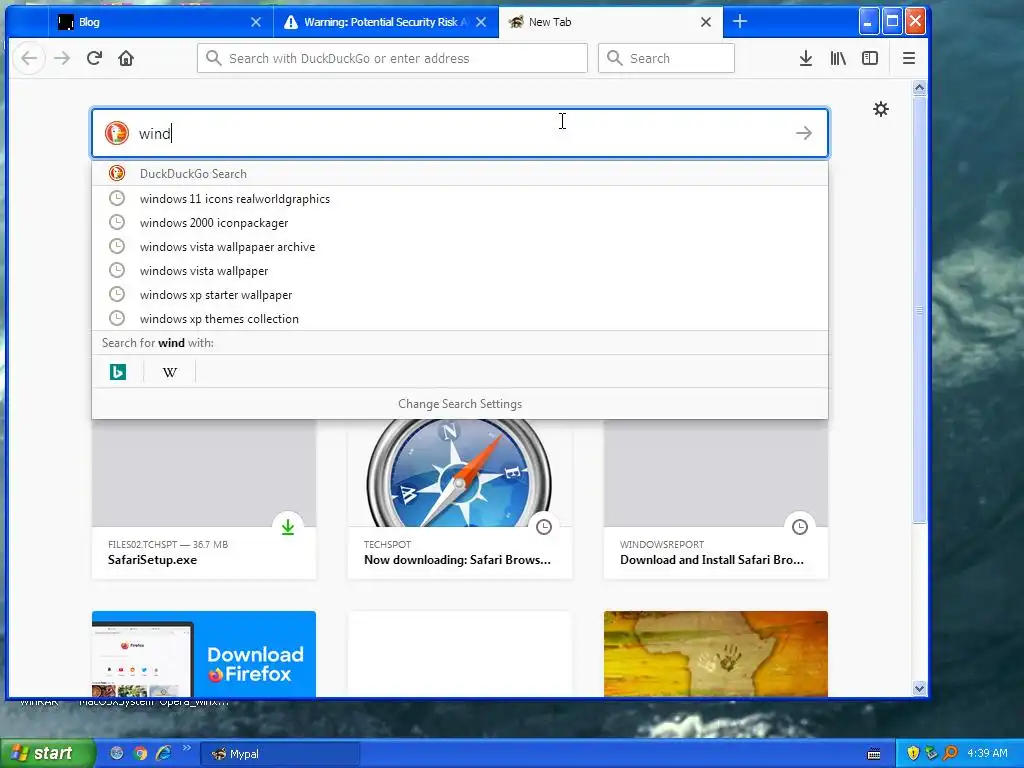Submit search with the arrow in search box
This screenshot has height=768, width=1024.
804,133
